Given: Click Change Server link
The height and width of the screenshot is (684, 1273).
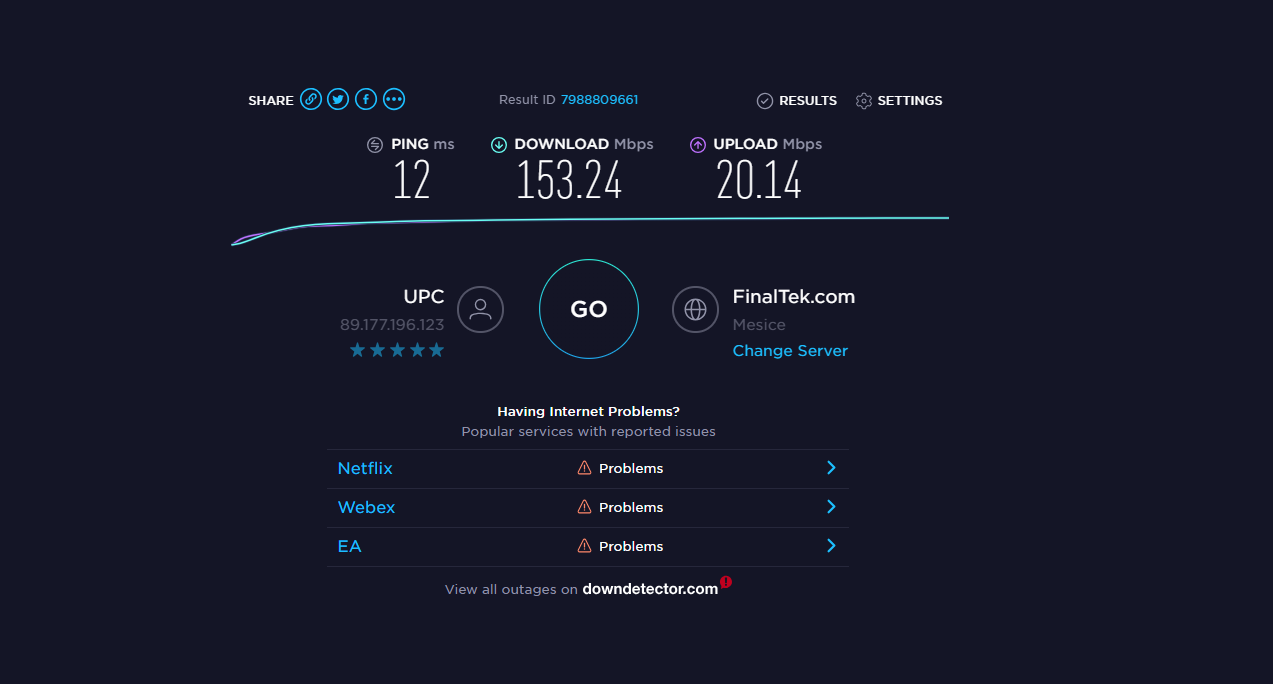Looking at the screenshot, I should pyautogui.click(x=790, y=351).
